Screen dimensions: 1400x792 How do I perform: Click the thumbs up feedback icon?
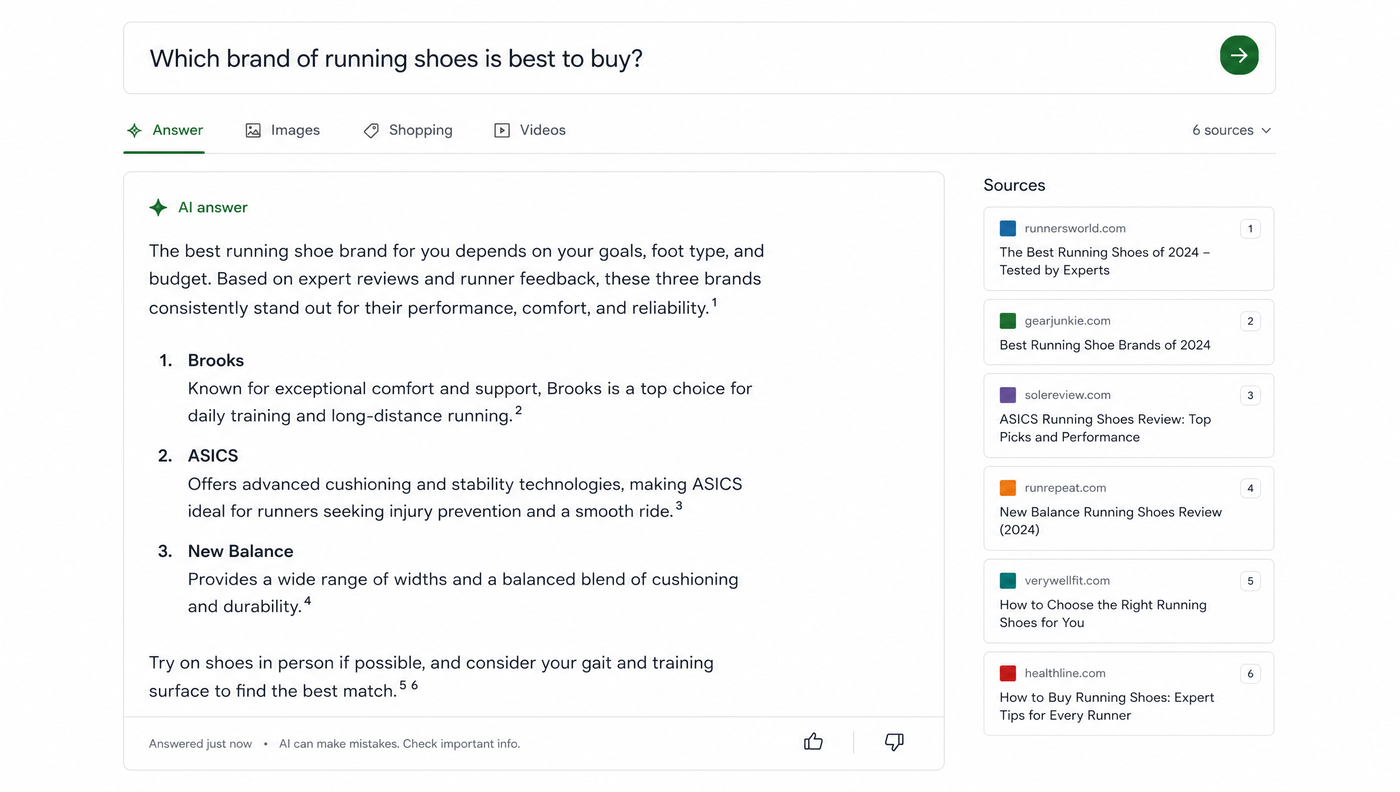click(x=813, y=742)
